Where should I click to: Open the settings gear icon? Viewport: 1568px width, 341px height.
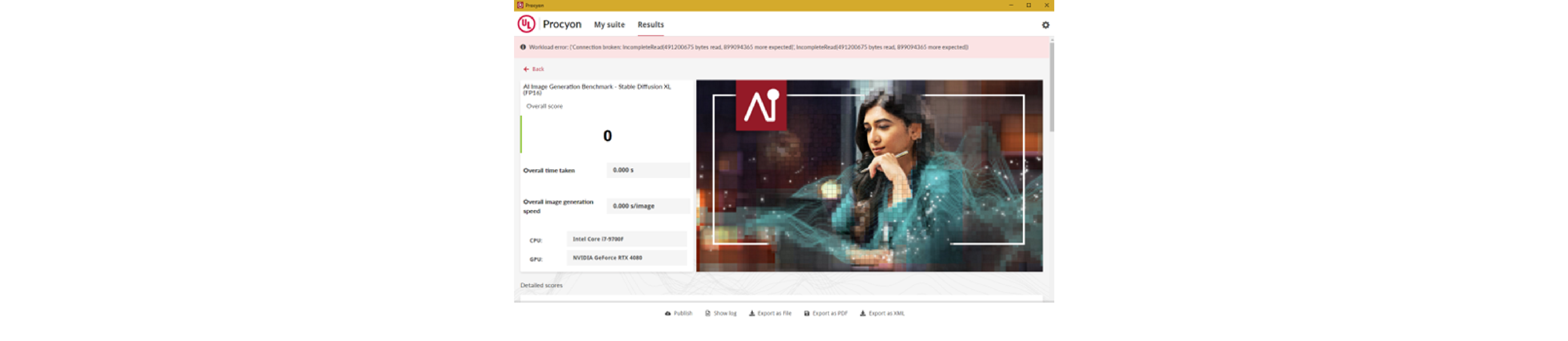1045,25
